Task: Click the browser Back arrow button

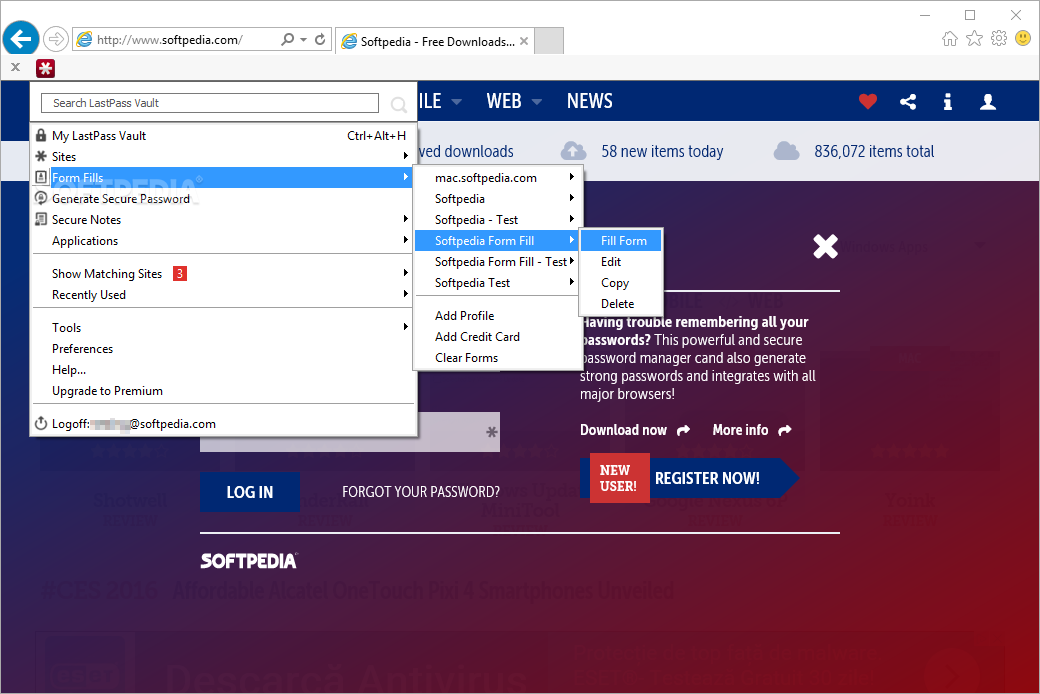Action: pyautogui.click(x=21, y=39)
